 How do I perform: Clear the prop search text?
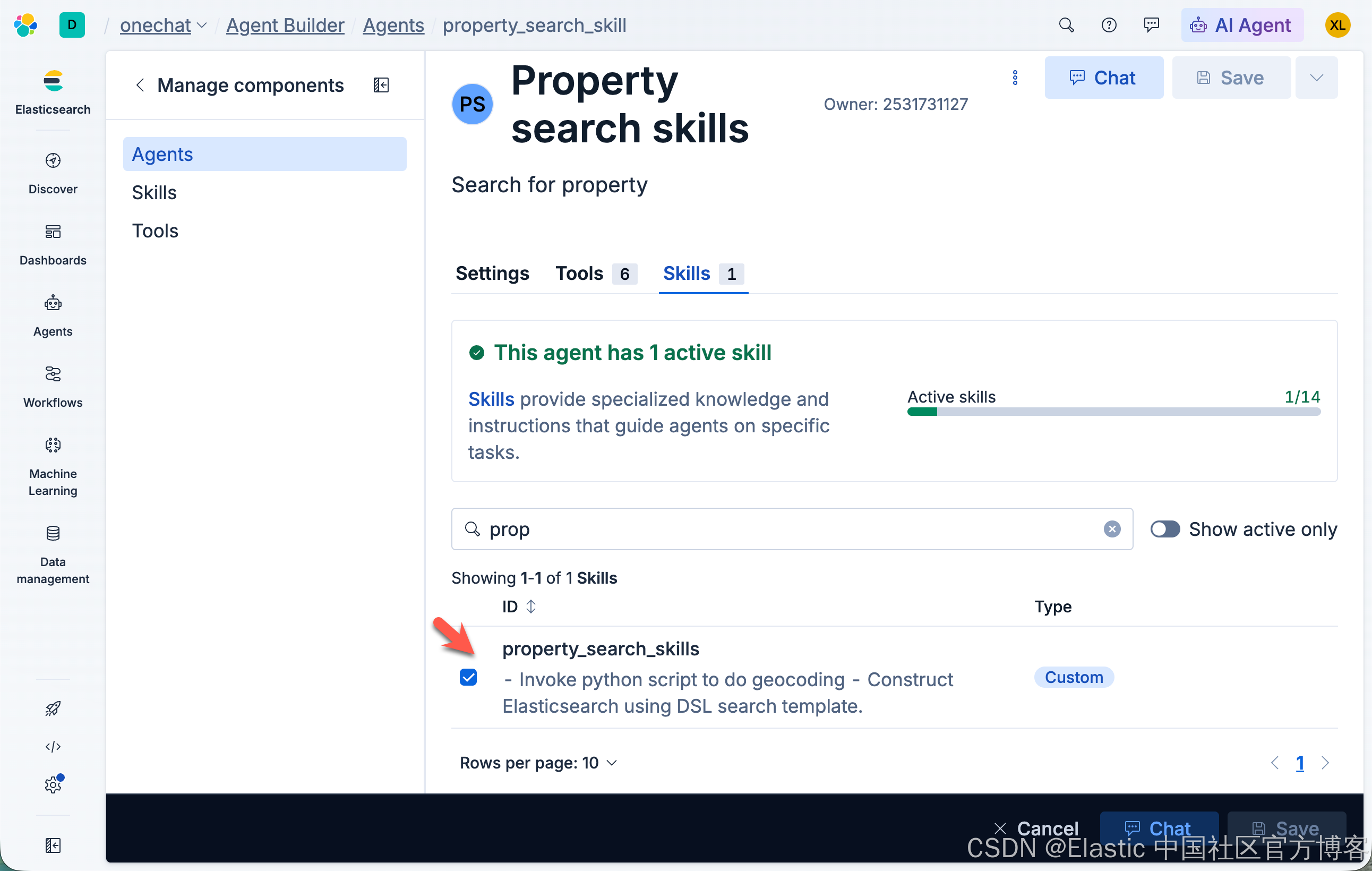click(1112, 529)
